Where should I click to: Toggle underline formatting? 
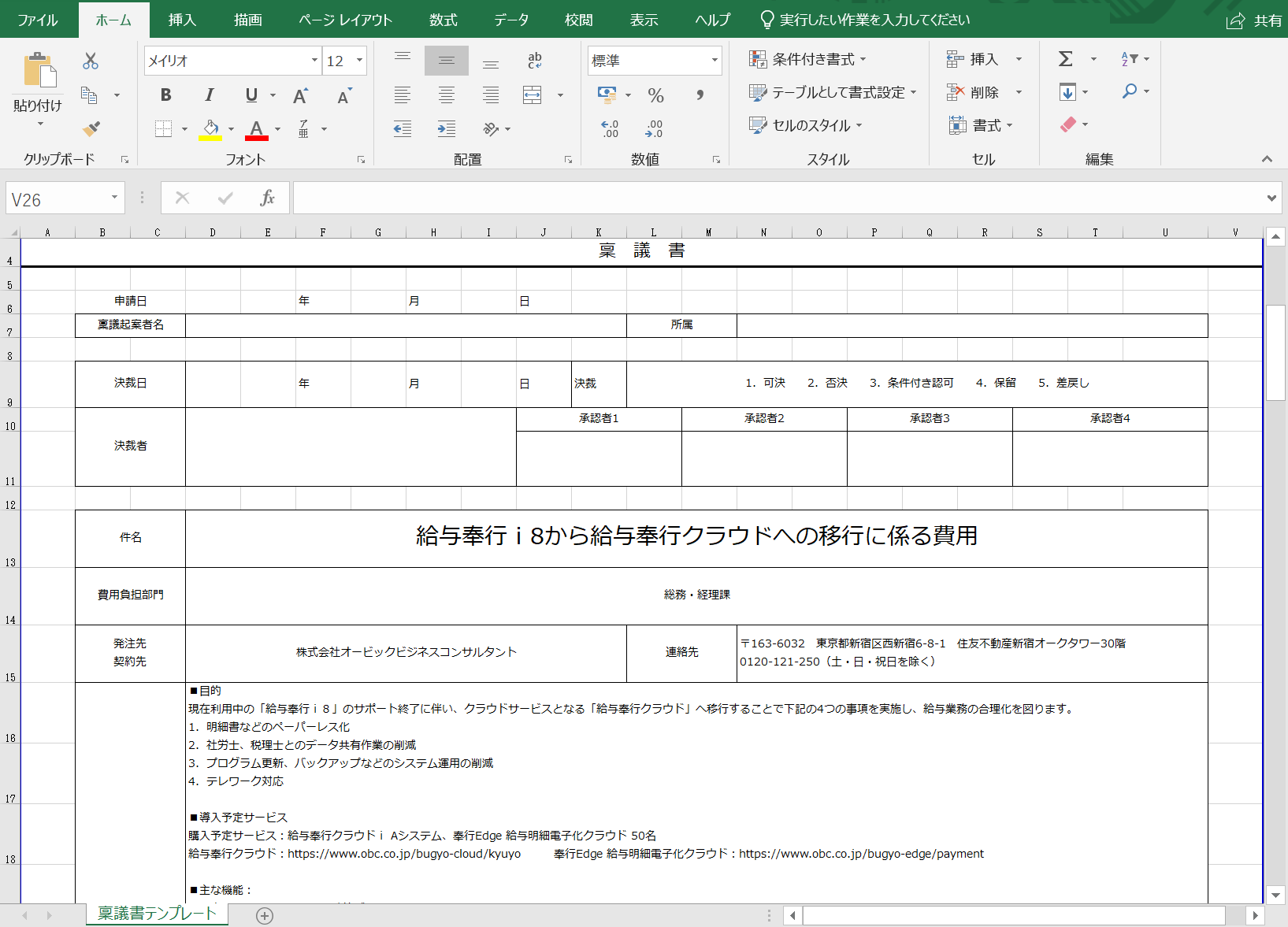click(x=251, y=95)
